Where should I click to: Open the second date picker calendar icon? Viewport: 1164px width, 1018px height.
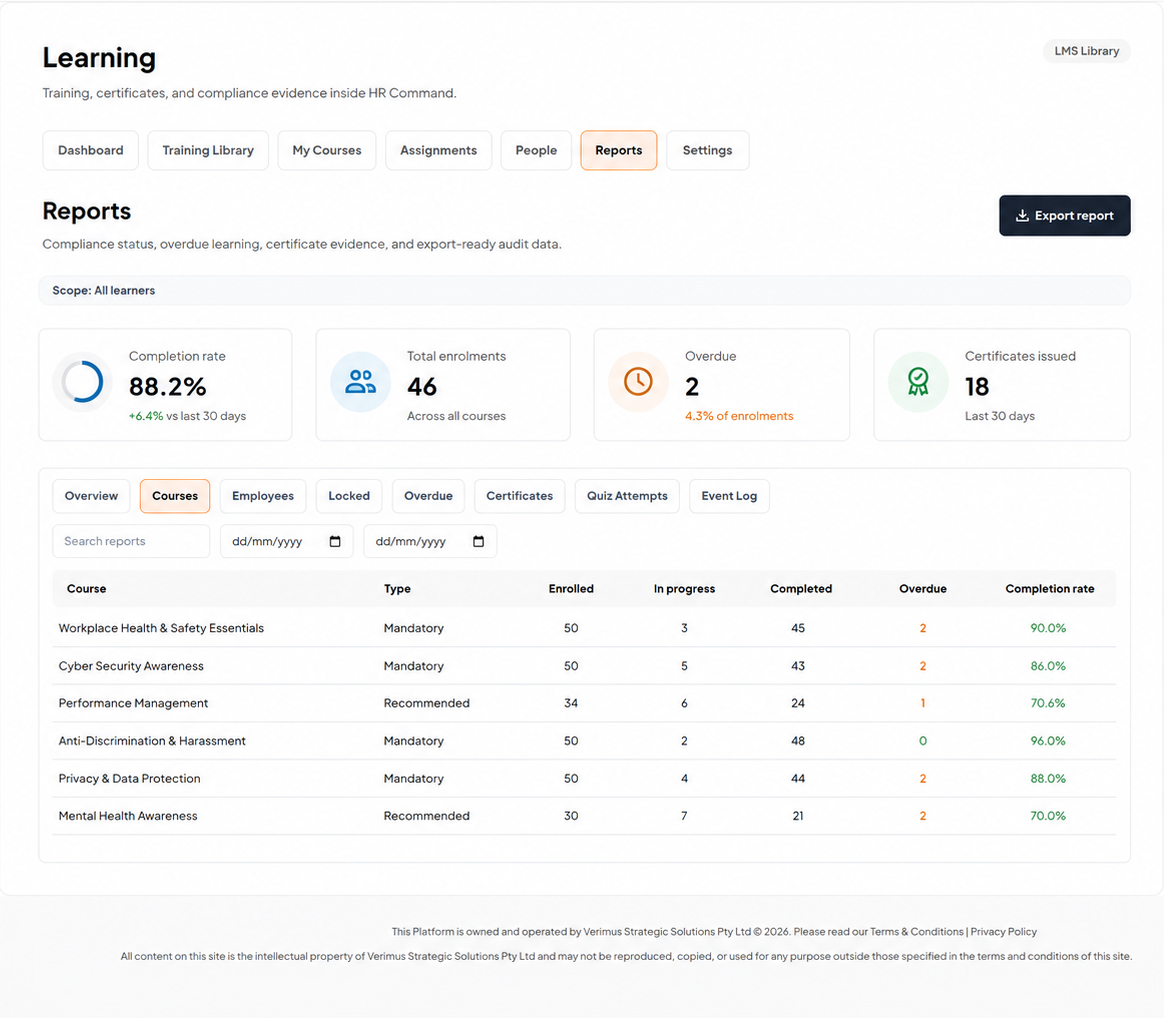(x=479, y=541)
